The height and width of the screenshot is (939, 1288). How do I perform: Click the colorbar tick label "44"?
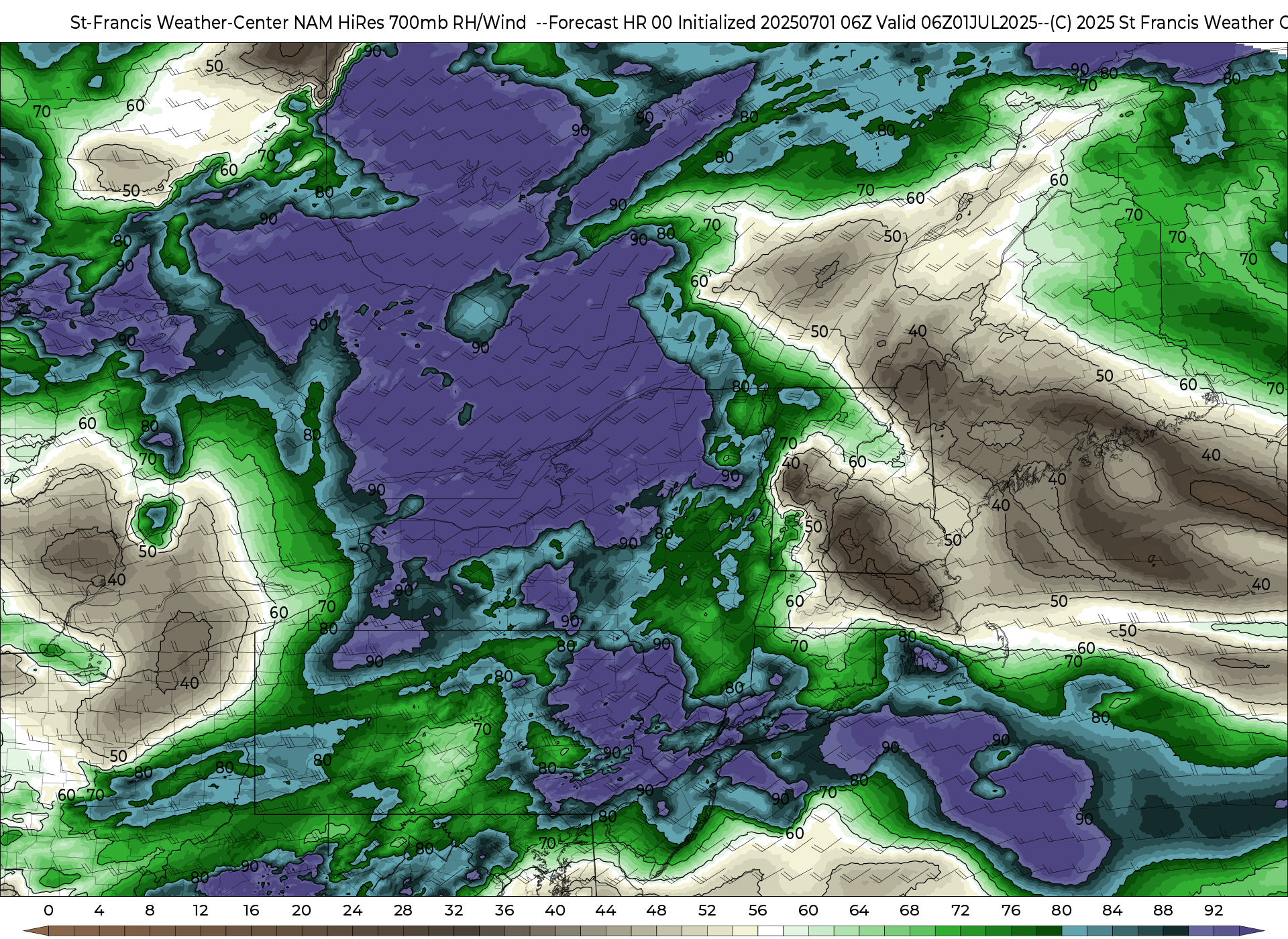coord(606,910)
